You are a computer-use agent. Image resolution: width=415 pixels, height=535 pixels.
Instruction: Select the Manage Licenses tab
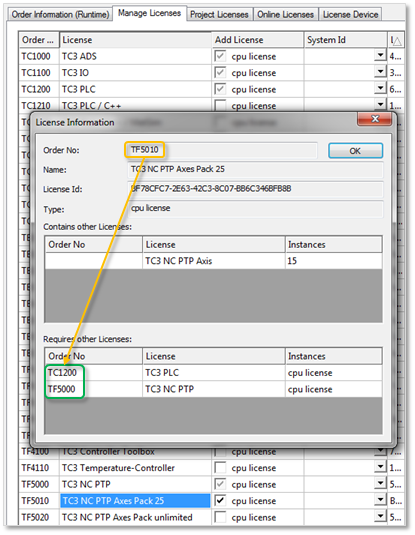[149, 13]
